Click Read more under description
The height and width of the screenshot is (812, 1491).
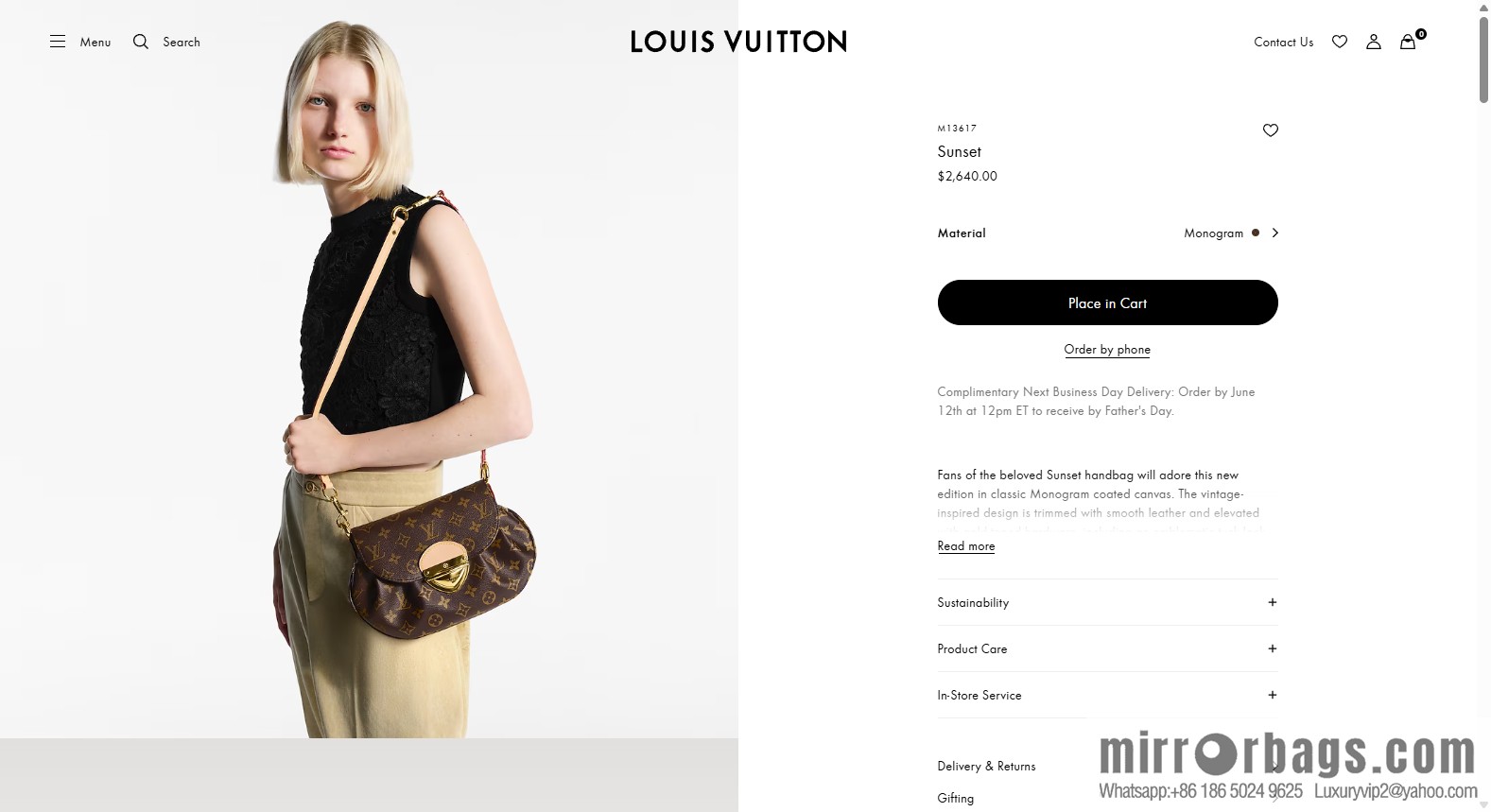coord(965,545)
